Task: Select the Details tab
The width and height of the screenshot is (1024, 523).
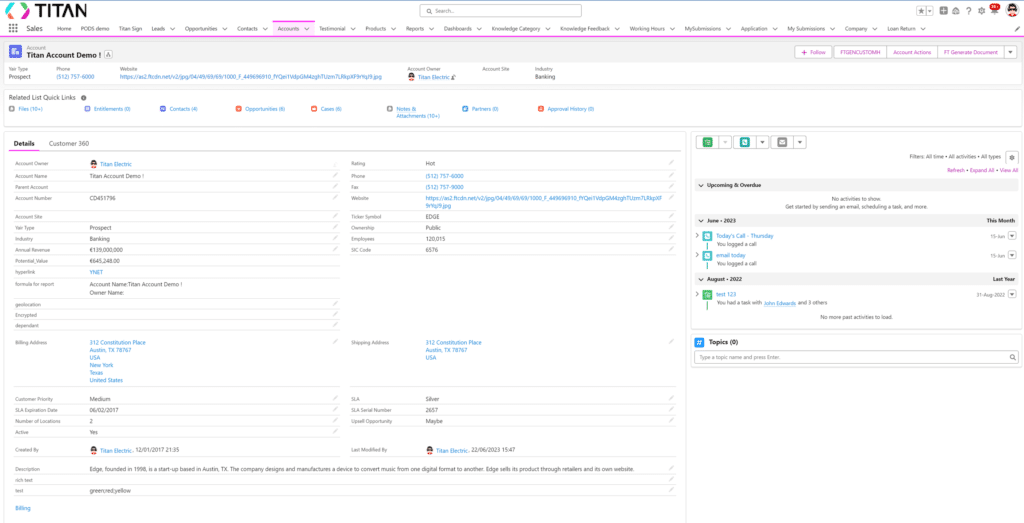Action: (x=24, y=143)
